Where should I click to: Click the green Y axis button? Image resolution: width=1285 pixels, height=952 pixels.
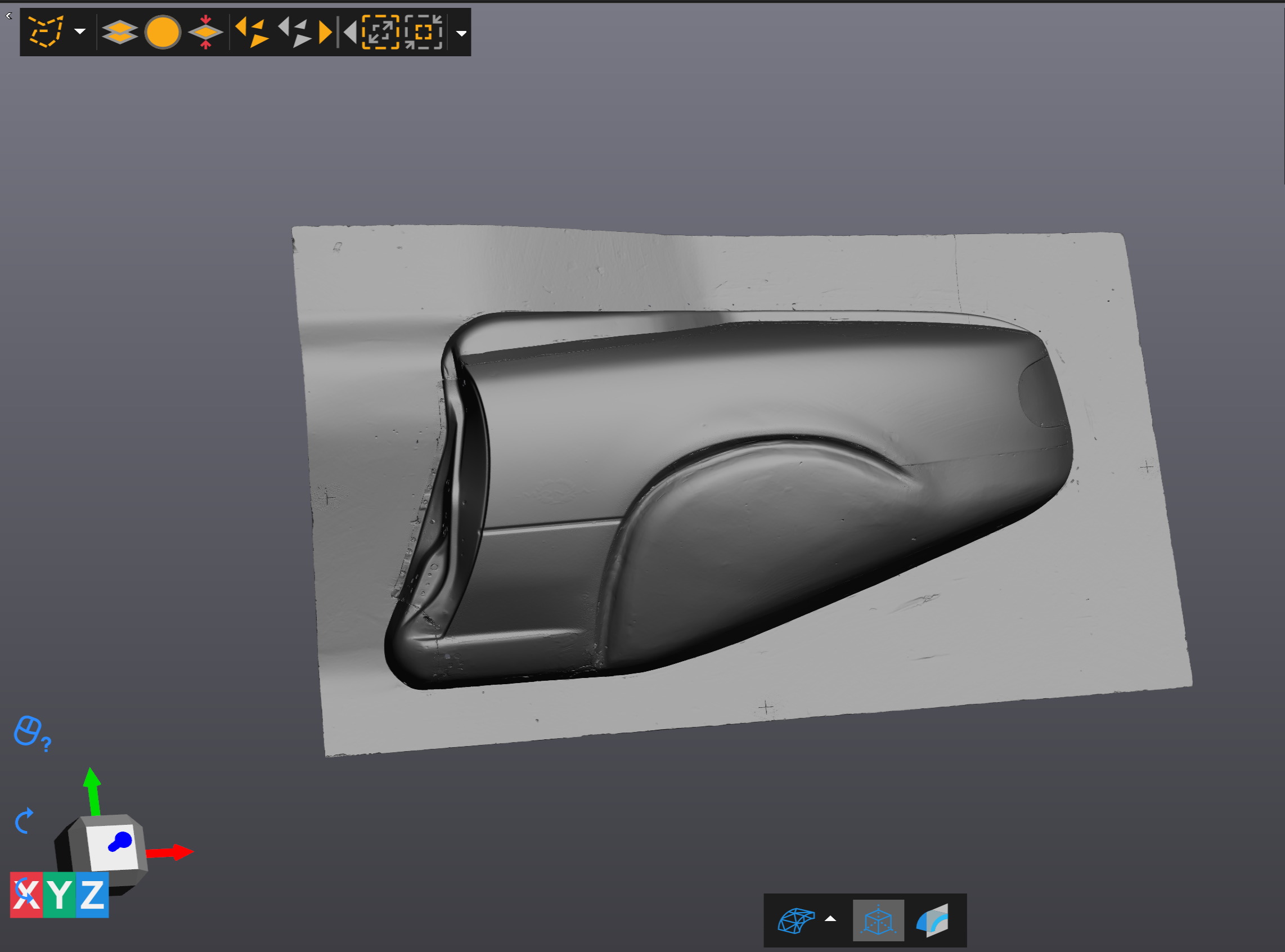point(59,896)
